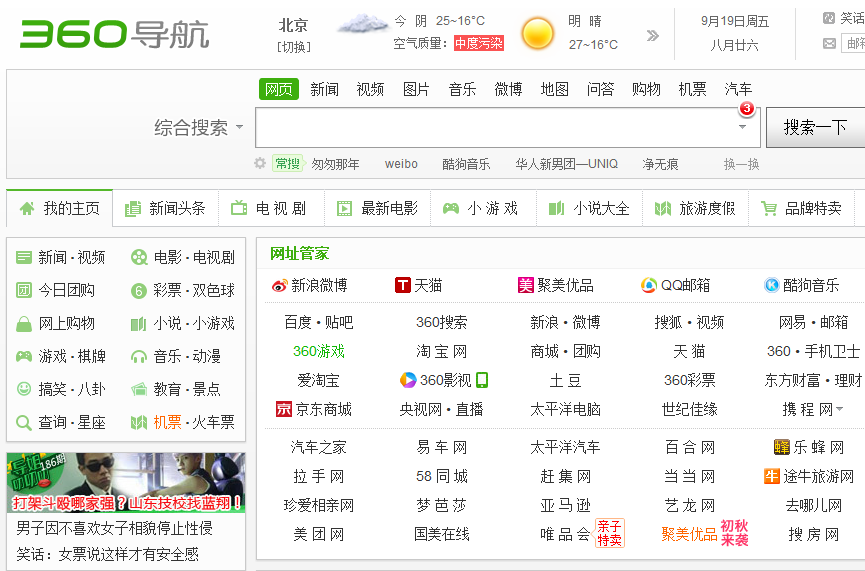
Task: Click the map icon beside 旅游度假
Action: (x=663, y=209)
